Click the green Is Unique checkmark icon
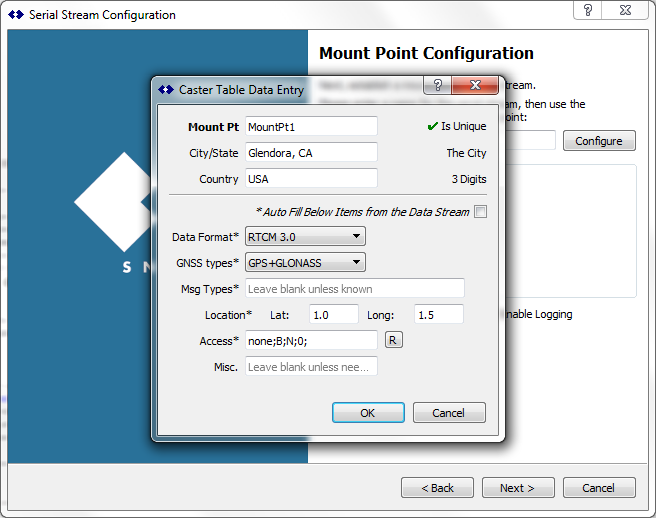This screenshot has height=518, width=656. pos(432,126)
